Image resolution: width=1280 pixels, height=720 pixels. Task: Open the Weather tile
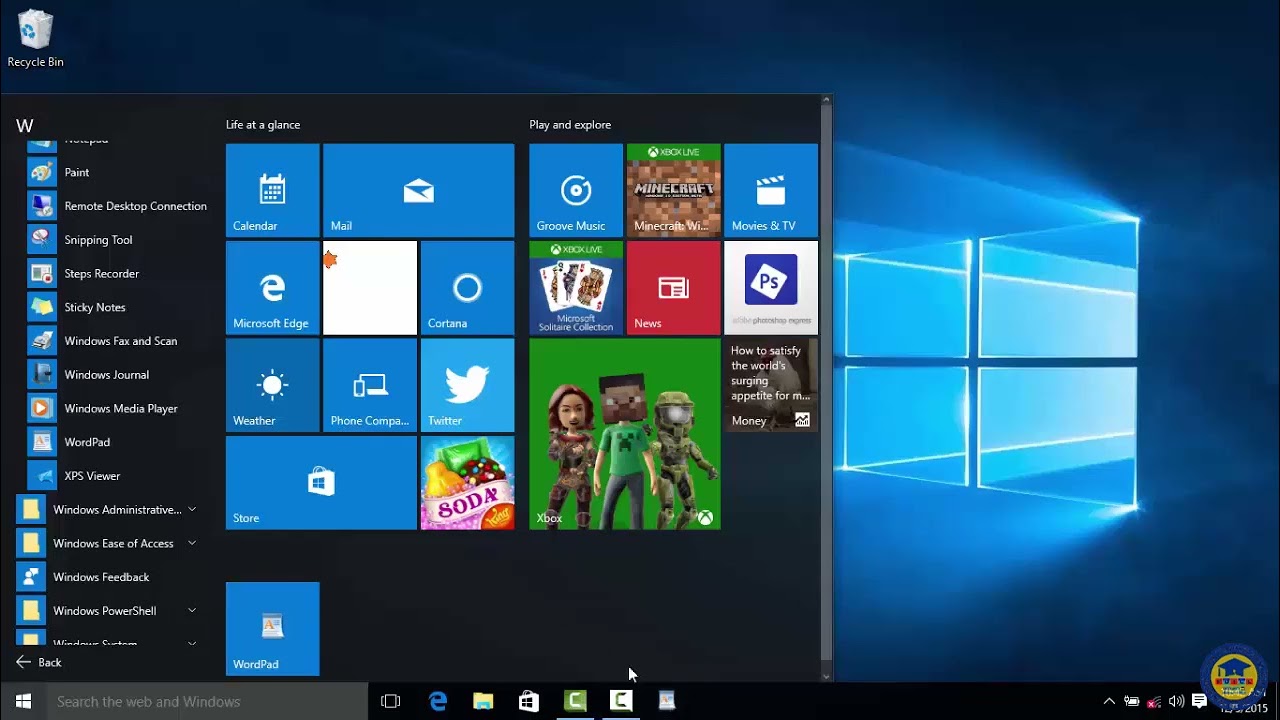pyautogui.click(x=272, y=385)
